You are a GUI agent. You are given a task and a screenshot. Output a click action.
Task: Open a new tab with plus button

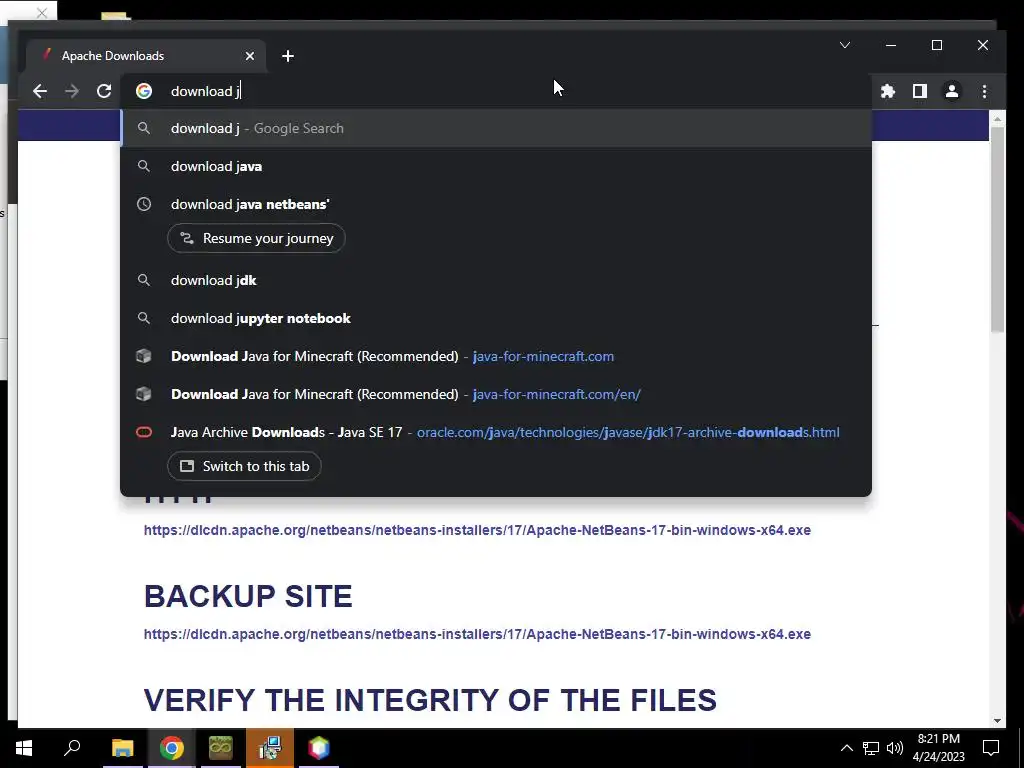tap(288, 56)
